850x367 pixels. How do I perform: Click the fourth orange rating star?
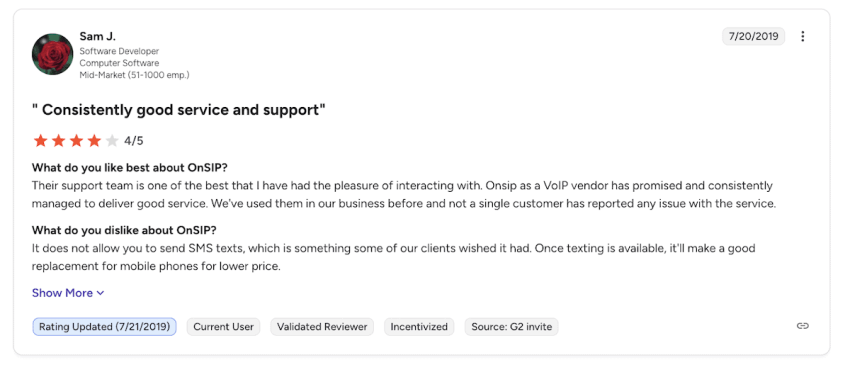pyautogui.click(x=94, y=141)
